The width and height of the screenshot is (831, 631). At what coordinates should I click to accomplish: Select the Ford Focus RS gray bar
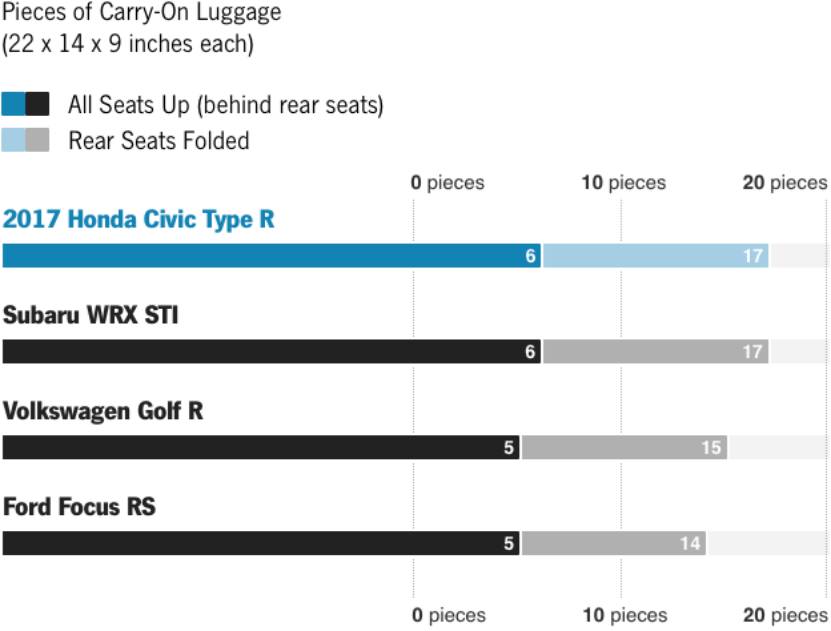pyautogui.click(x=613, y=544)
